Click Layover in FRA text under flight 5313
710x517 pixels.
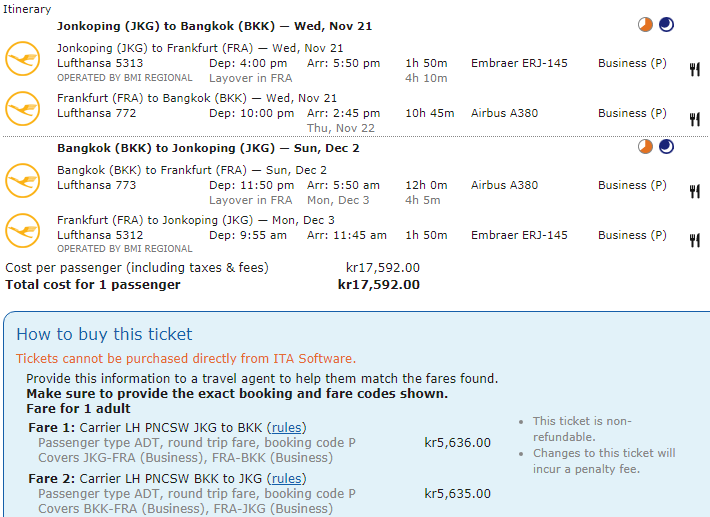tap(251, 78)
